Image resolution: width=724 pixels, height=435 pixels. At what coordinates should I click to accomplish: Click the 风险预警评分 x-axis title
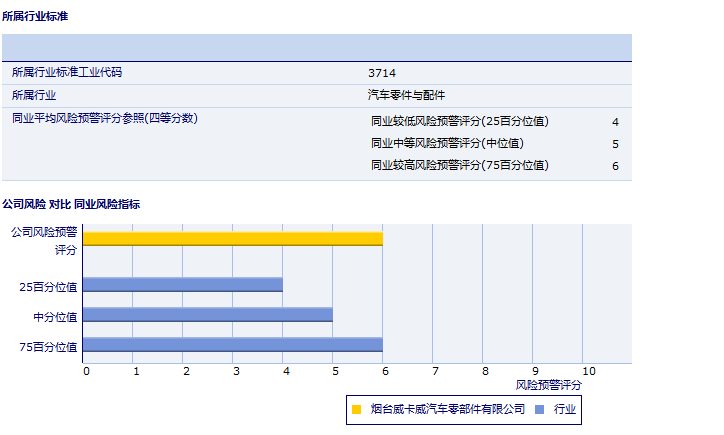(548, 385)
